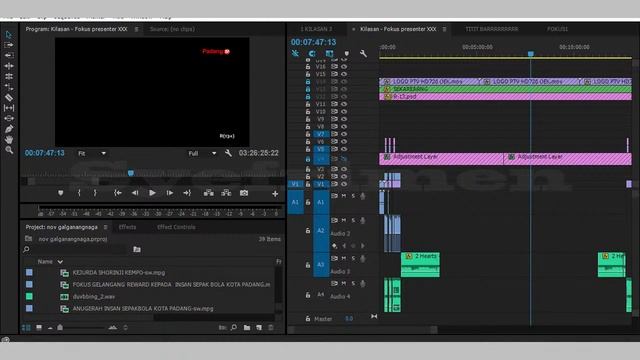
Task: Open the FOKUS1 sequence tab
Action: point(558,29)
